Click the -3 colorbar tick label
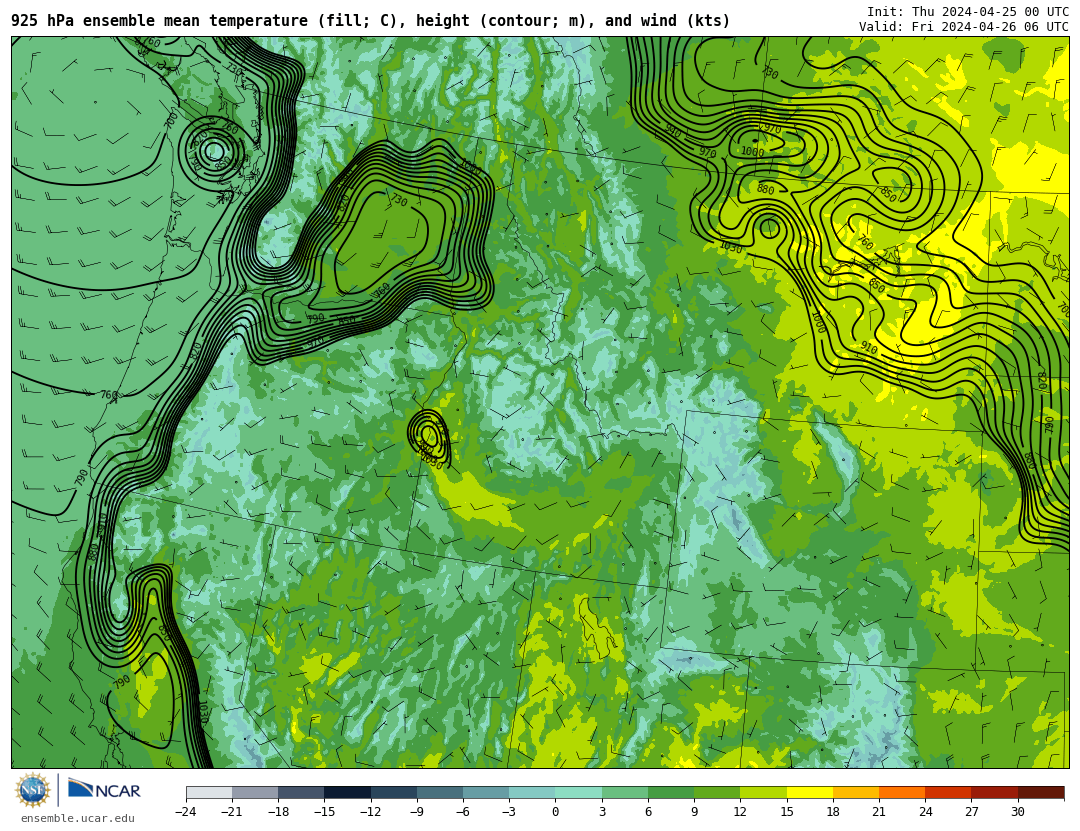The height and width of the screenshot is (831, 1080). coord(510,812)
